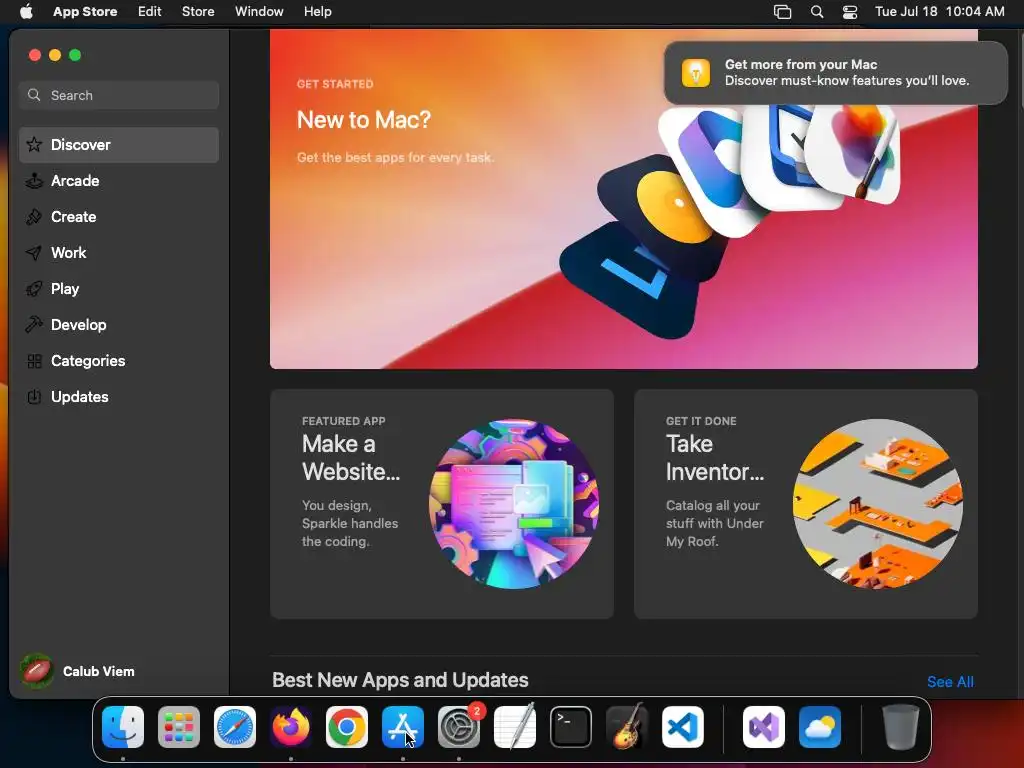Open Calub Viem account profile

click(x=78, y=671)
